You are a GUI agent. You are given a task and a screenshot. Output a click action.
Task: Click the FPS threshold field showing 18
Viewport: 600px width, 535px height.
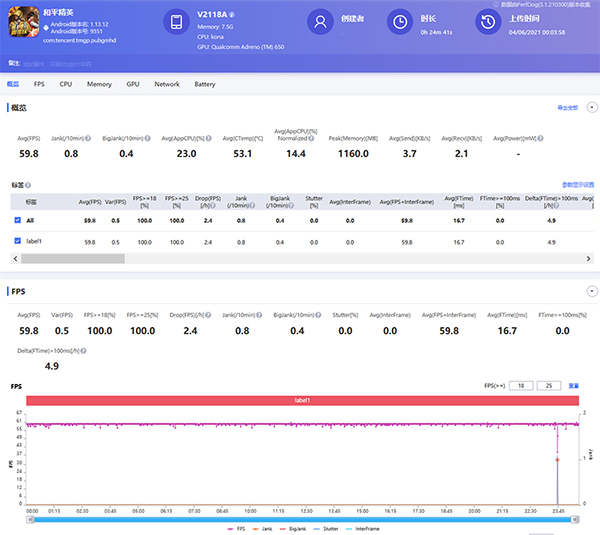pos(523,384)
